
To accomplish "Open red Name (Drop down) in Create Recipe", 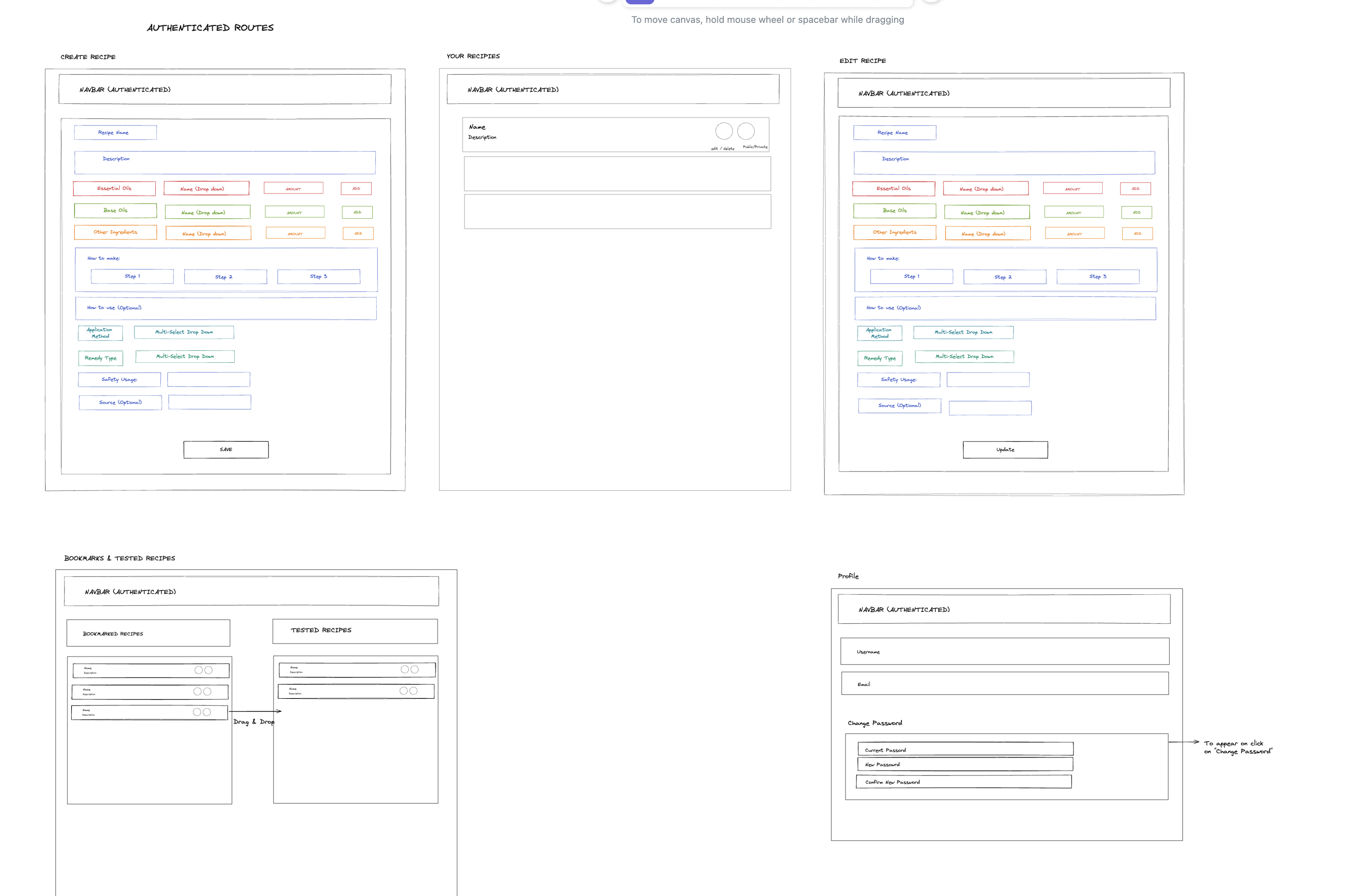I will tap(206, 188).
